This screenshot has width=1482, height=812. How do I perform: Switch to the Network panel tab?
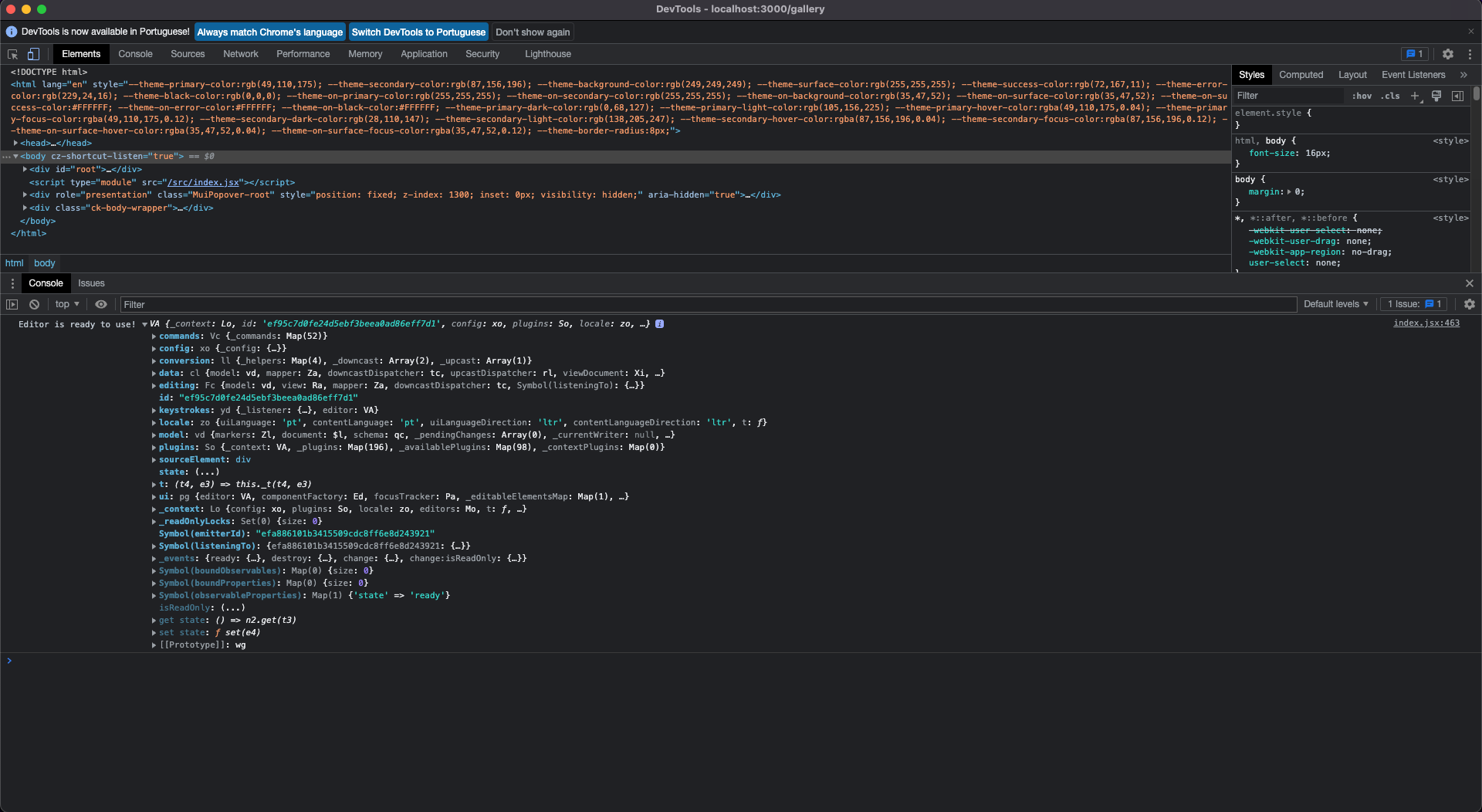pyautogui.click(x=240, y=54)
